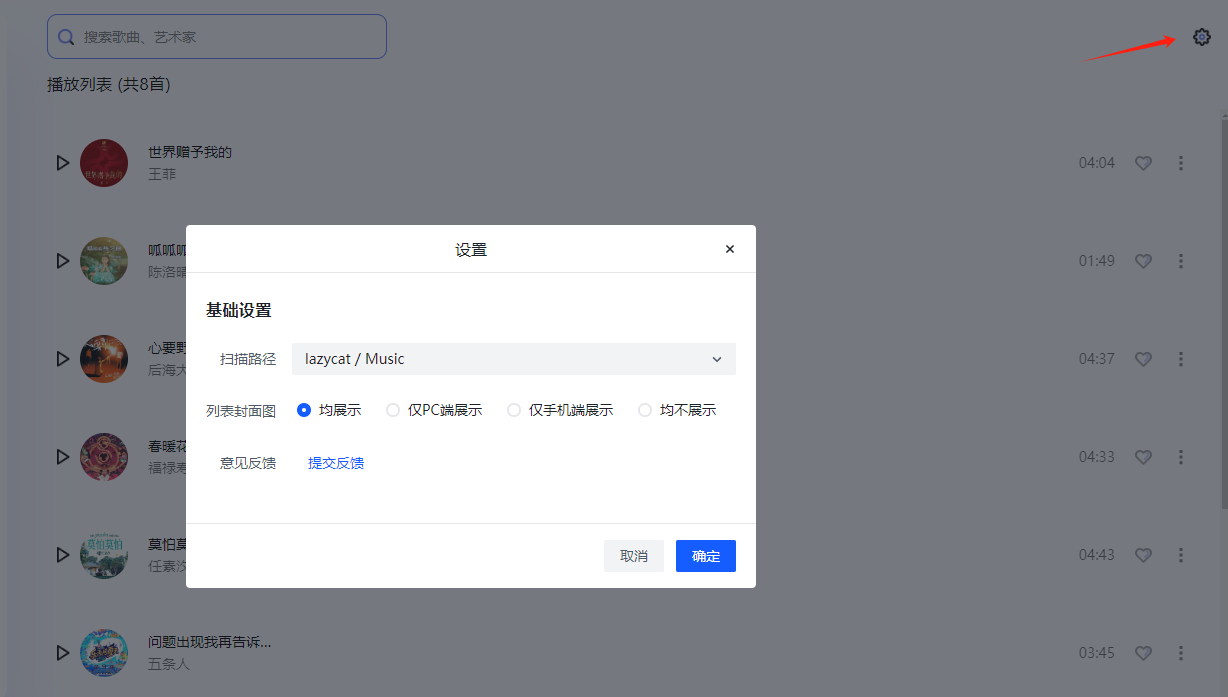This screenshot has height=697, width=1228.
Task: Confirm settings with the 确定 button
Action: click(706, 556)
